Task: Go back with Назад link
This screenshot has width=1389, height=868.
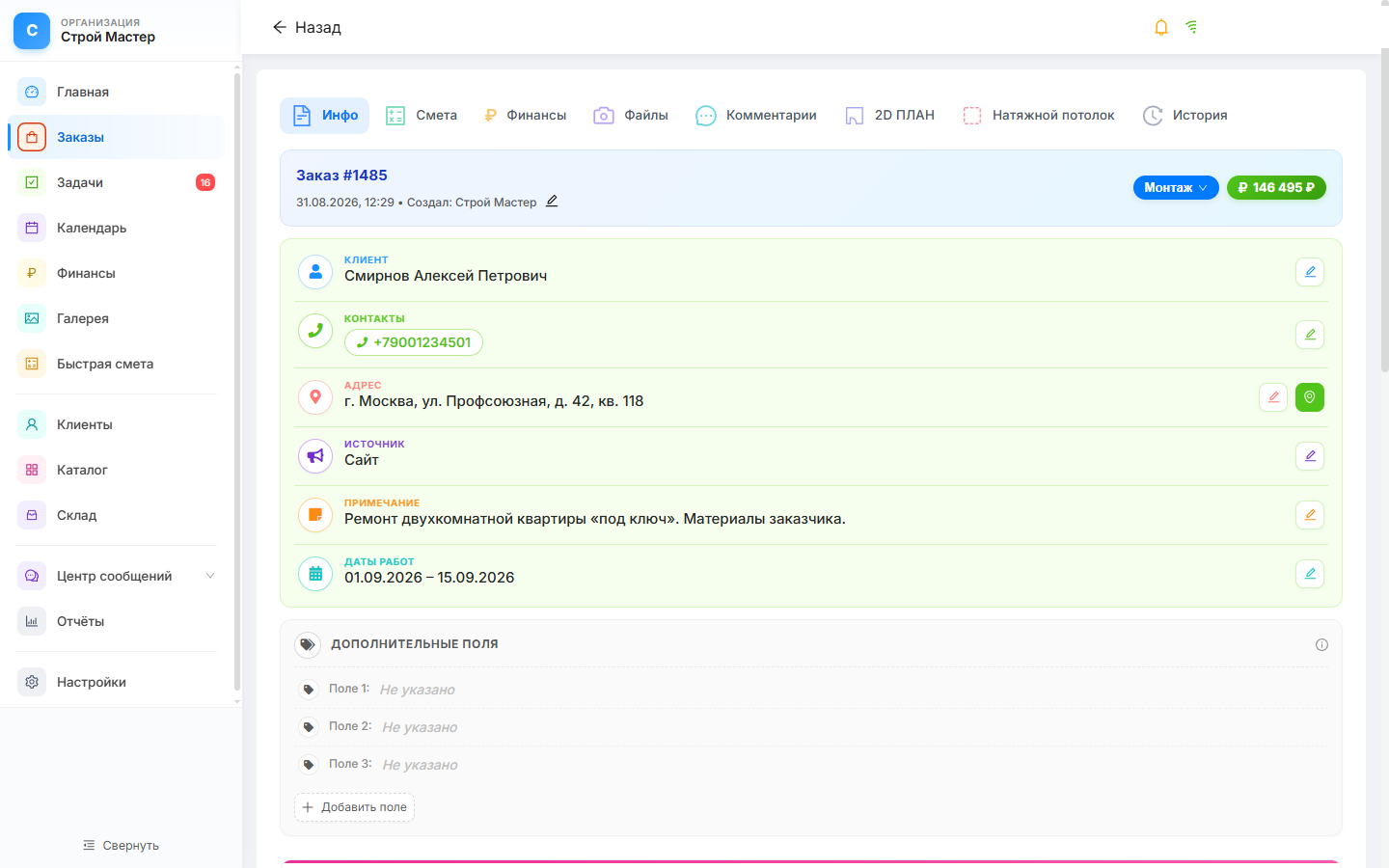Action: coord(307,27)
